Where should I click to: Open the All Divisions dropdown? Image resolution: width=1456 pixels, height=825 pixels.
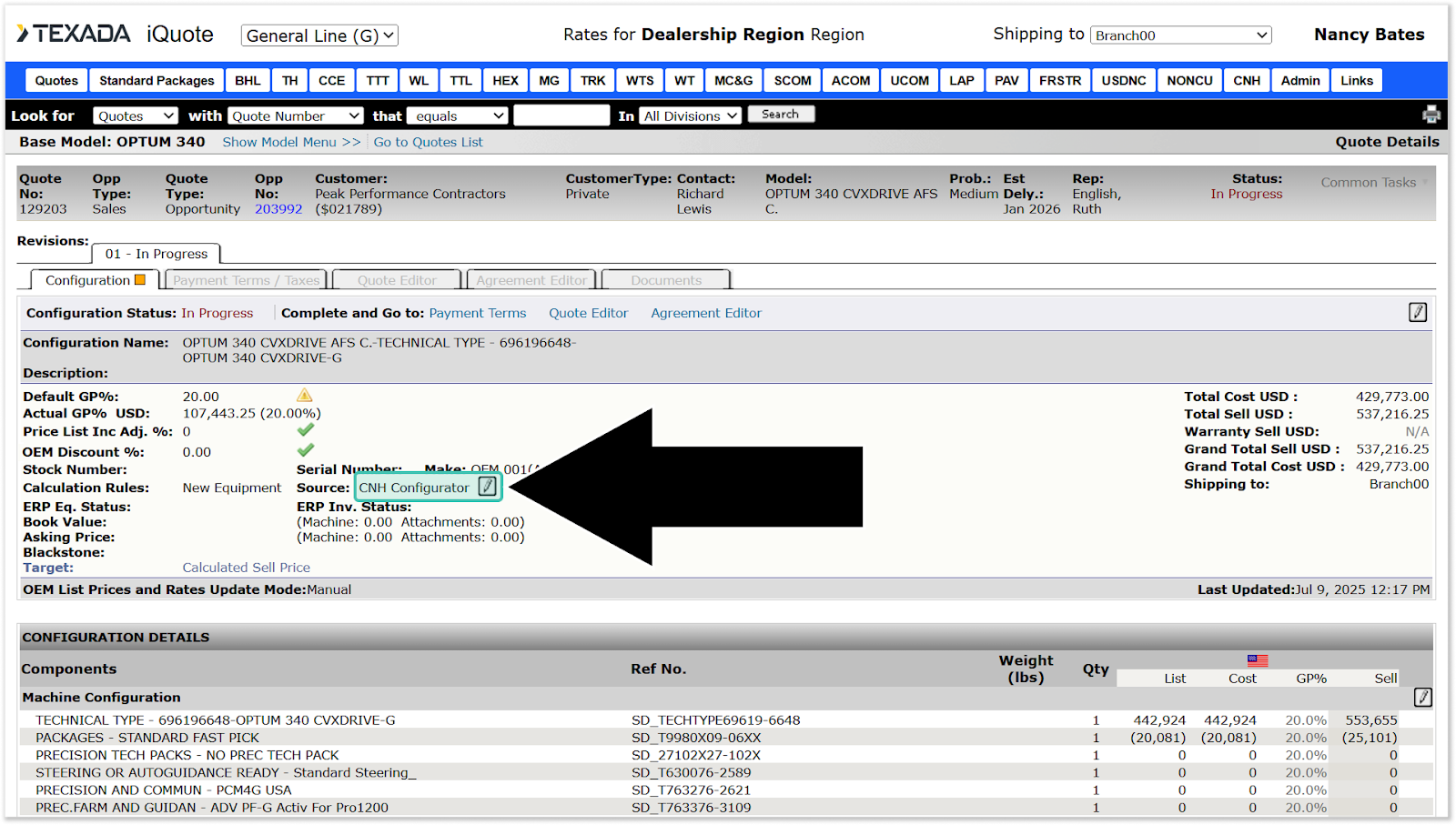click(x=691, y=116)
